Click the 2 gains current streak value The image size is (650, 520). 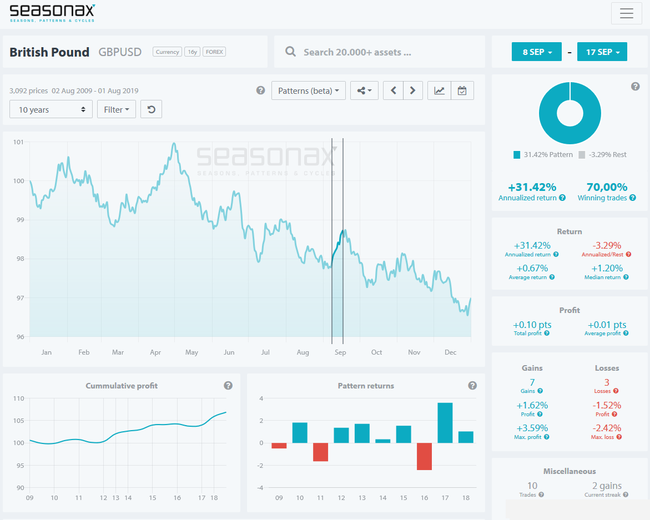pos(606,486)
